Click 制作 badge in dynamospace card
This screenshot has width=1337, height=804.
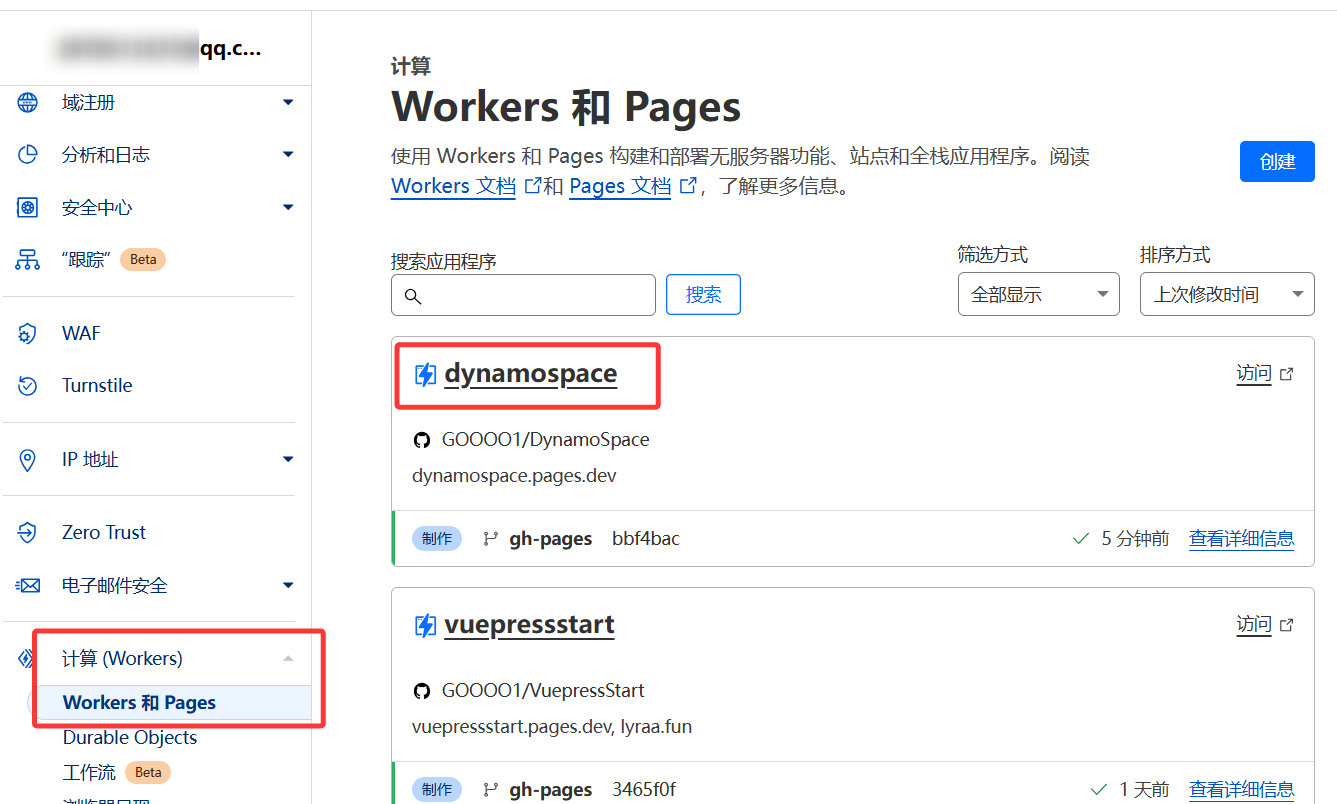pos(437,539)
